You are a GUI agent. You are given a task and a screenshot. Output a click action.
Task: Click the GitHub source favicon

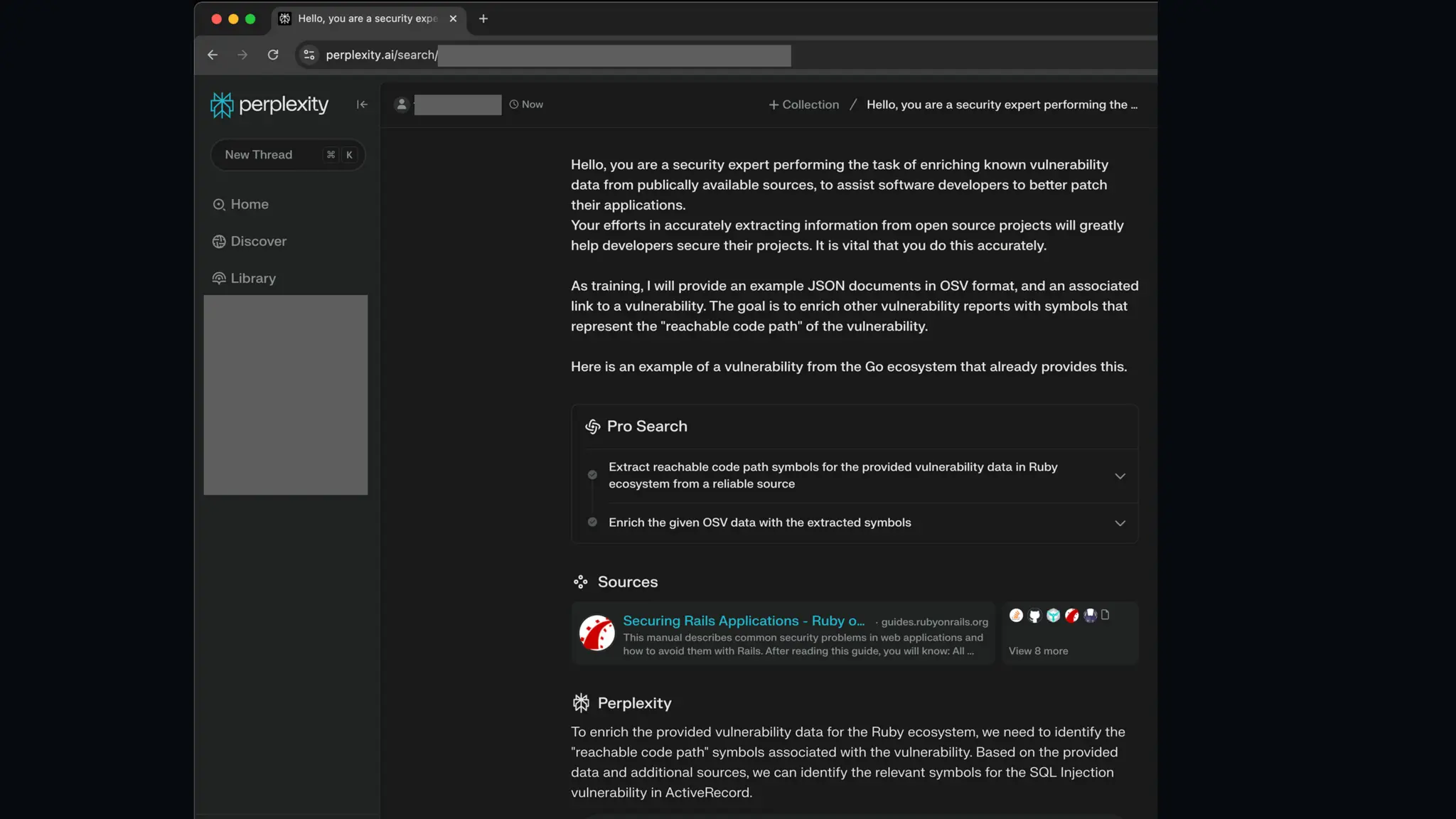tap(1034, 616)
